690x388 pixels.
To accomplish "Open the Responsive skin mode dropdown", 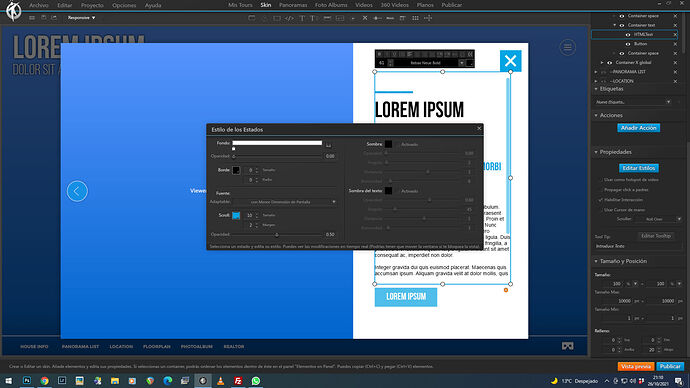I will coord(81,18).
